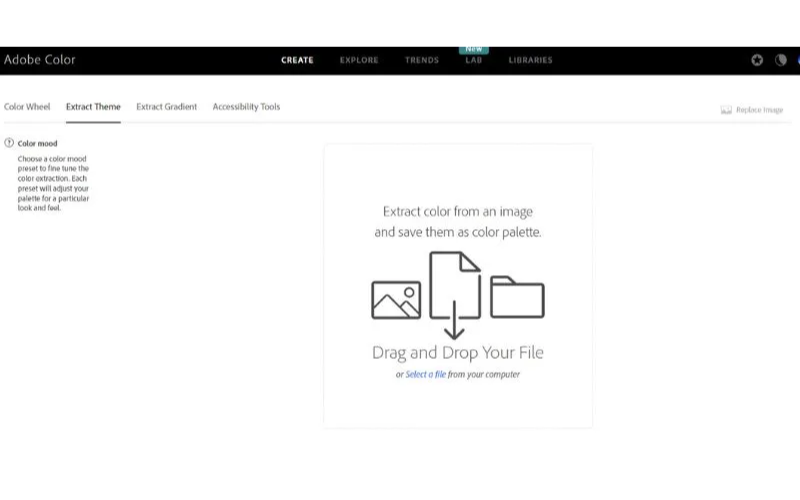This screenshot has height=500, width=800.
Task: Open the user profile avatar
Action: pyautogui.click(x=798, y=60)
